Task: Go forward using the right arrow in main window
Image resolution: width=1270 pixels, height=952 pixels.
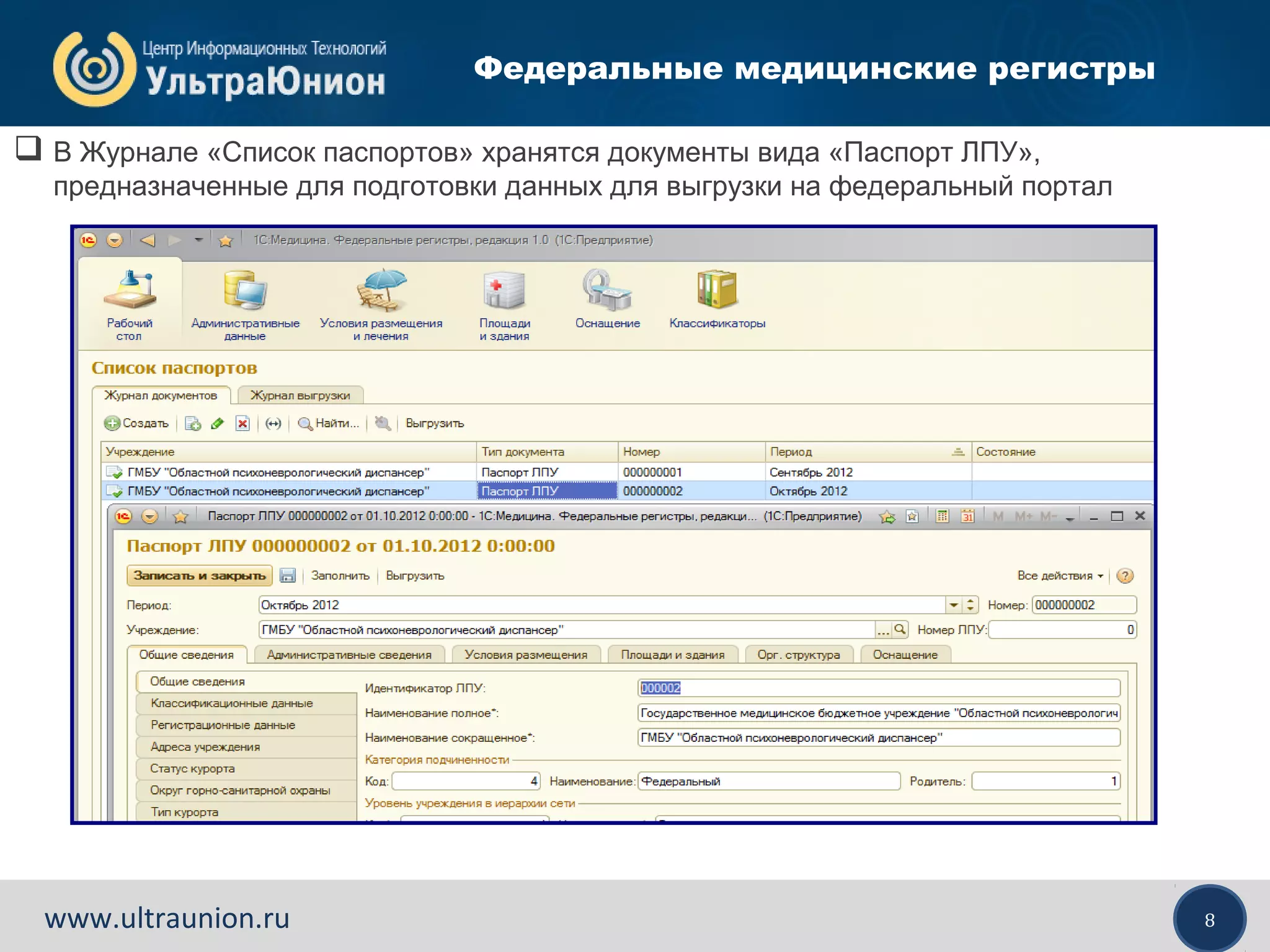Action: click(174, 240)
